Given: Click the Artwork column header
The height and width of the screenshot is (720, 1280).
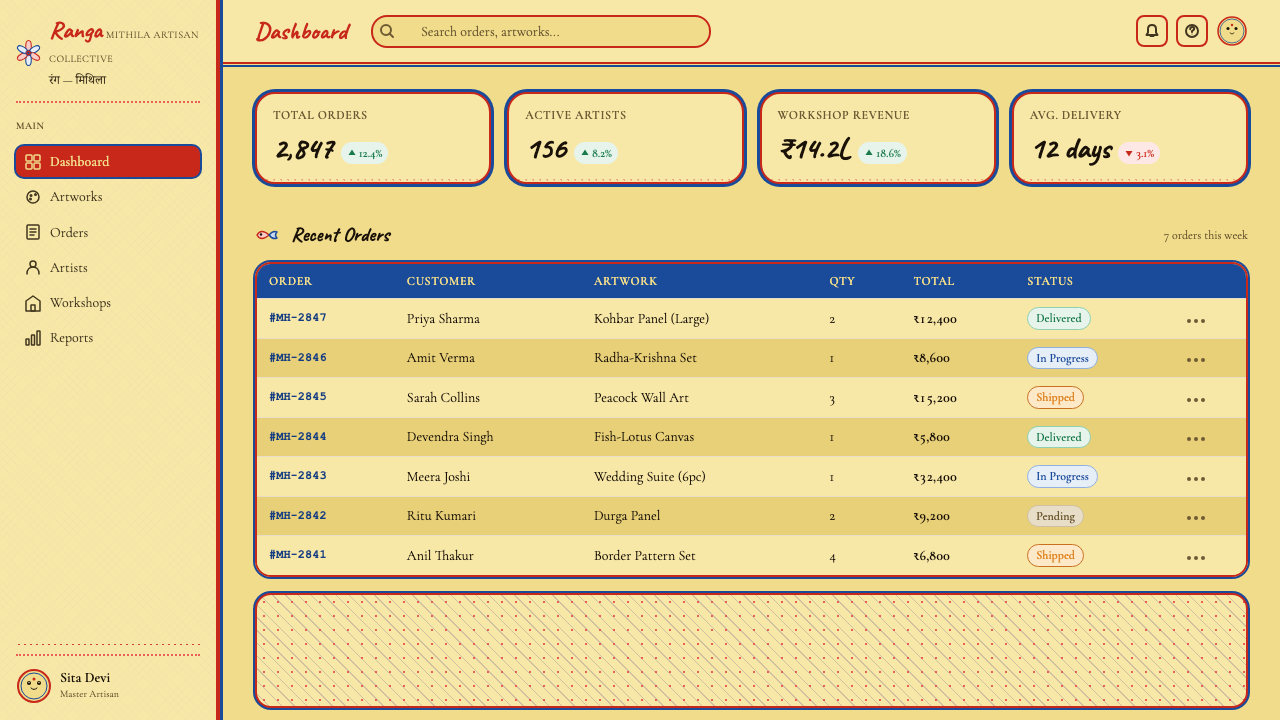Looking at the screenshot, I should coord(625,281).
